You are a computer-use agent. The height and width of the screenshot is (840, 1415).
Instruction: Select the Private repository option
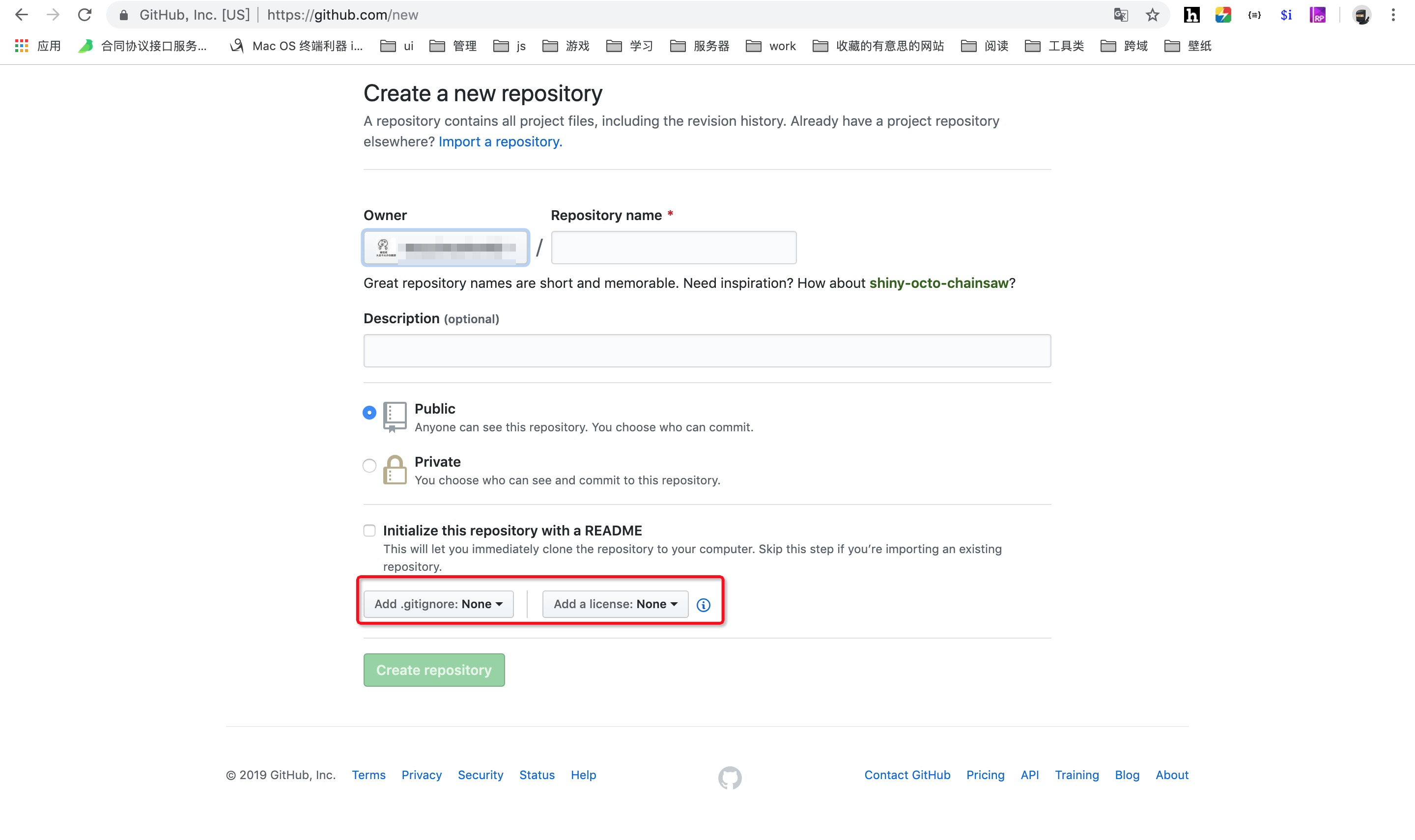click(369, 466)
